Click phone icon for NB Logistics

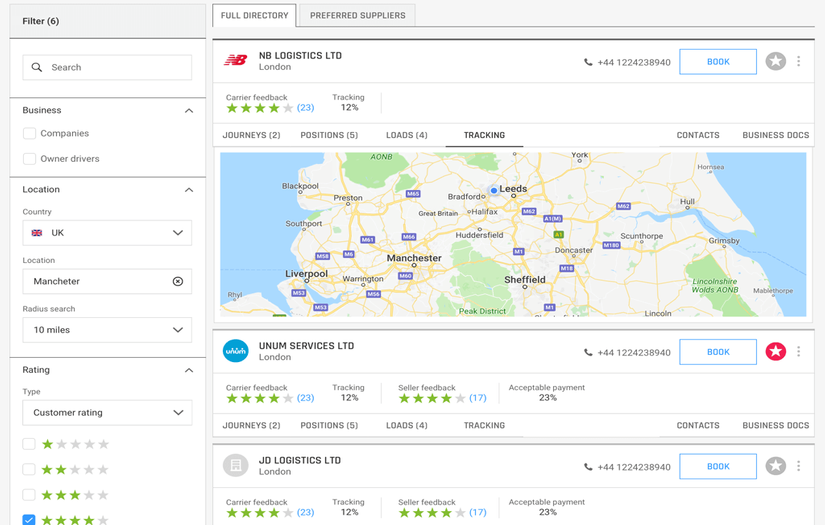coord(588,62)
